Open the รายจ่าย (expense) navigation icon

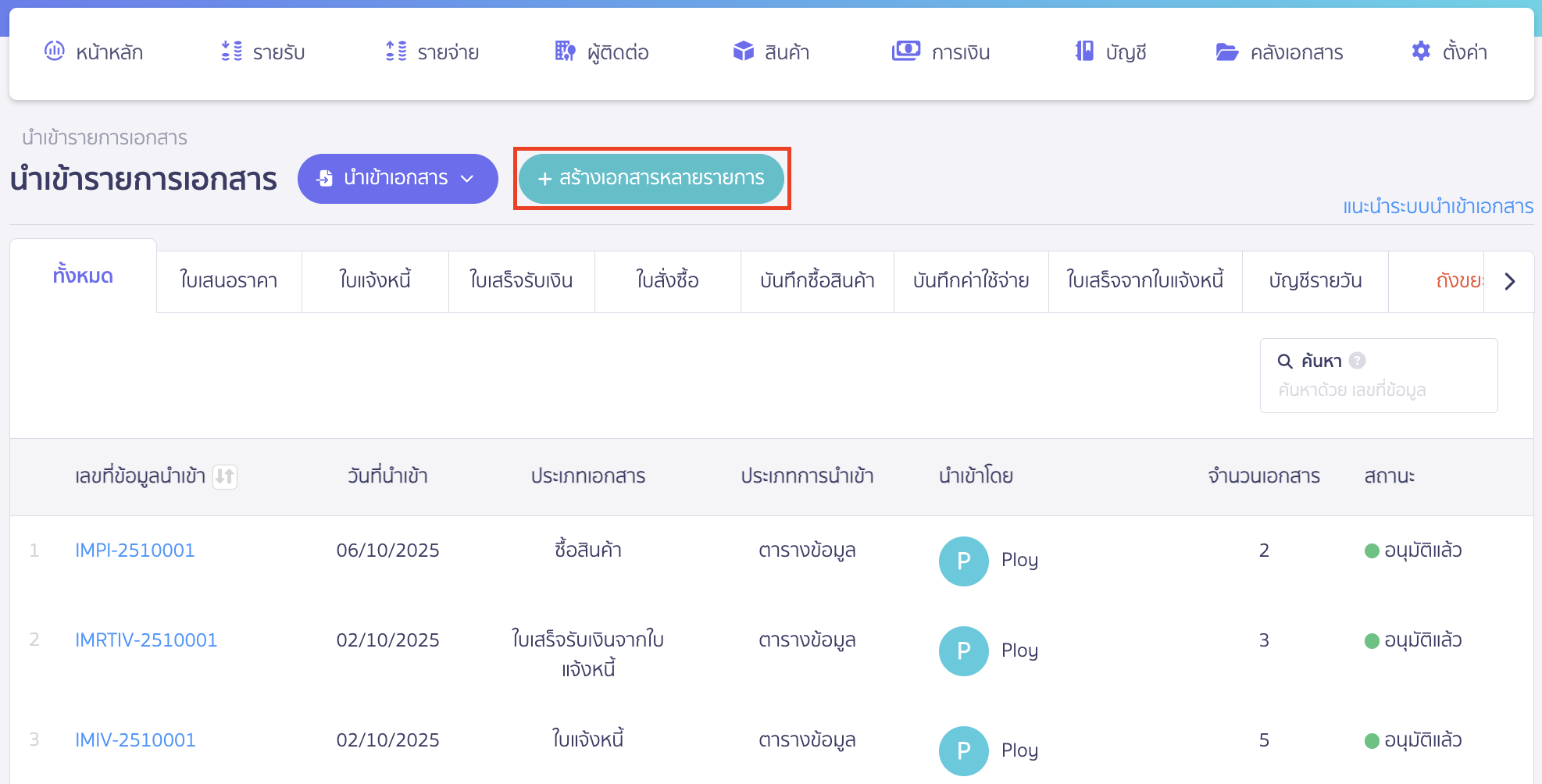coord(397,52)
